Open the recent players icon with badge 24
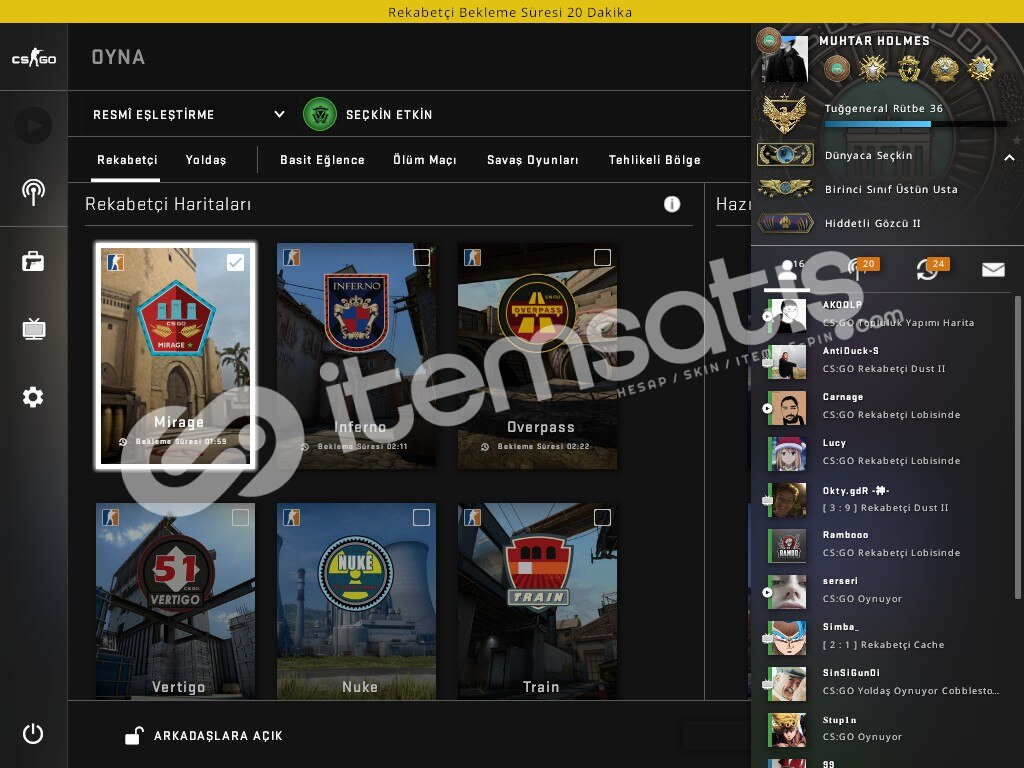 point(931,267)
